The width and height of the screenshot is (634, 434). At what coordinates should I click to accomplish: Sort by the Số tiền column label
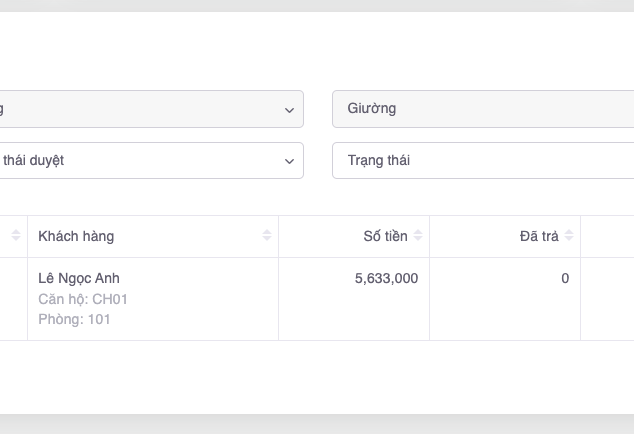385,236
